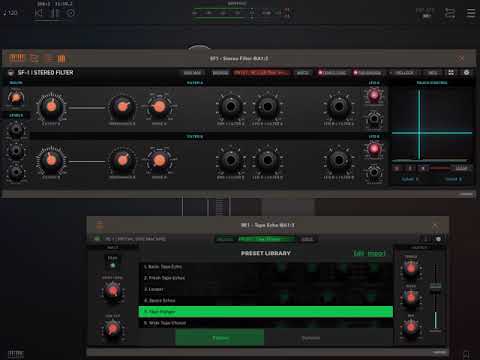Open the RE-1 Tape Echo window menu icon
This screenshot has height=360, width=480.
click(x=100, y=225)
